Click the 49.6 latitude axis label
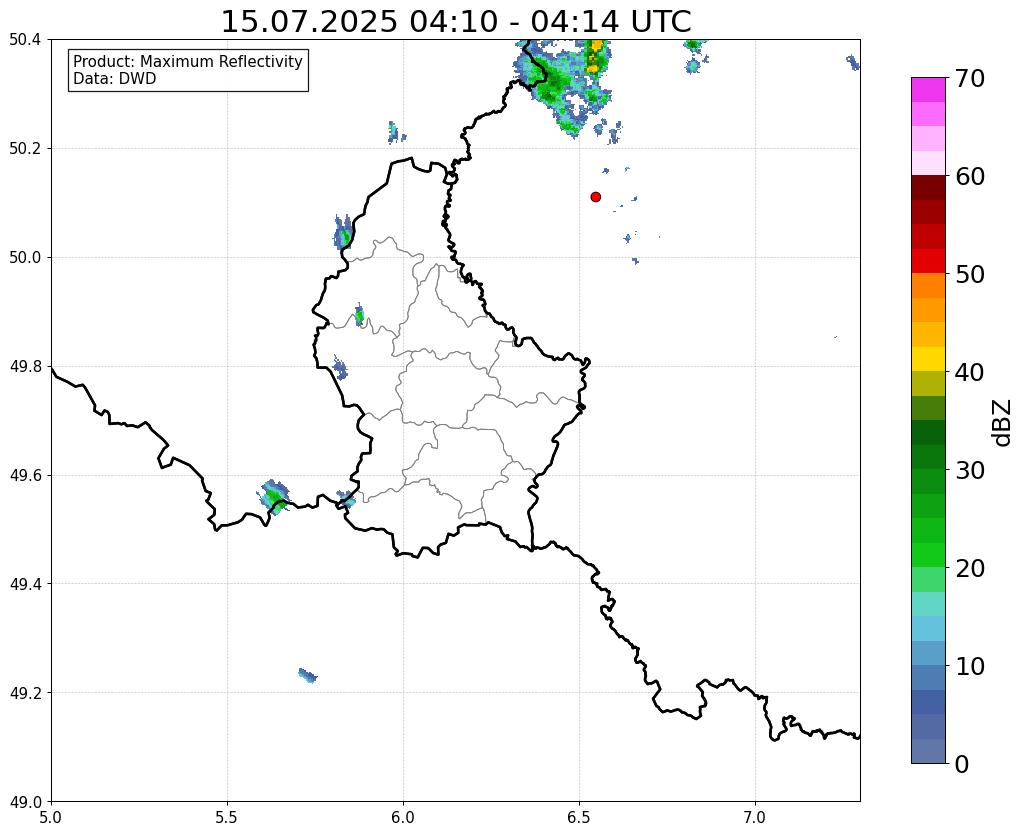The width and height of the screenshot is (1023, 834). pyautogui.click(x=25, y=476)
